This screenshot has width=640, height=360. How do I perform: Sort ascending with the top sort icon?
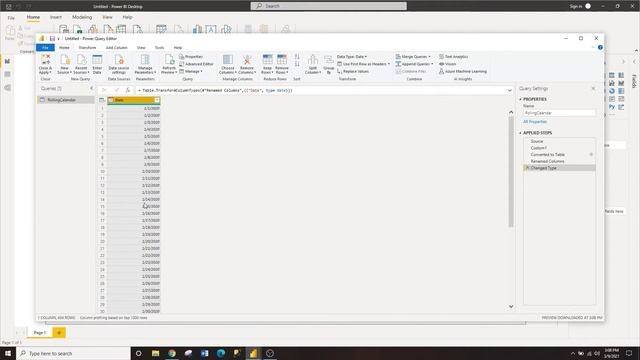[x=297, y=57]
